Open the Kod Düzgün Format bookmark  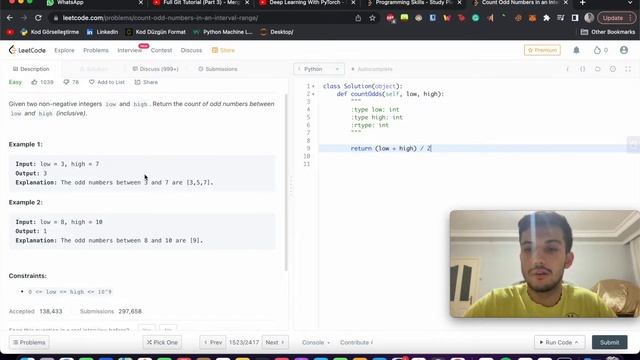point(156,32)
